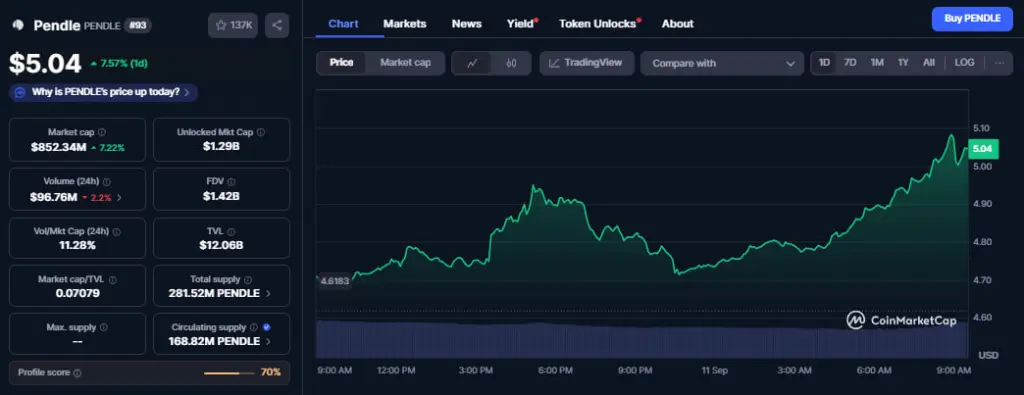Toggle the LOG scale option
Image resolution: width=1024 pixels, height=395 pixels.
click(964, 63)
